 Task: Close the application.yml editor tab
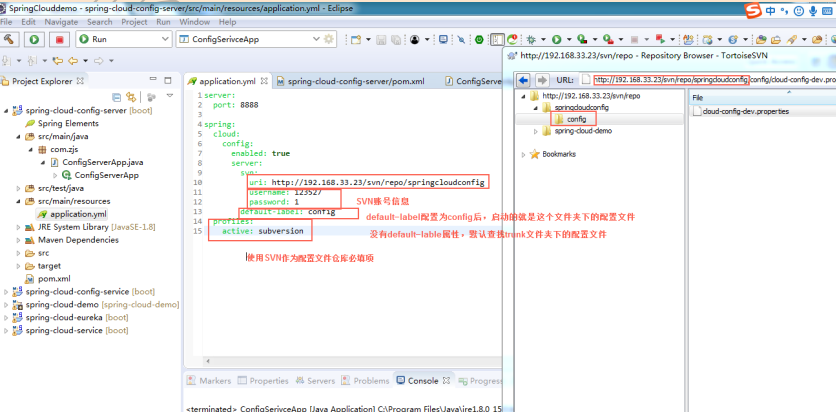click(264, 82)
